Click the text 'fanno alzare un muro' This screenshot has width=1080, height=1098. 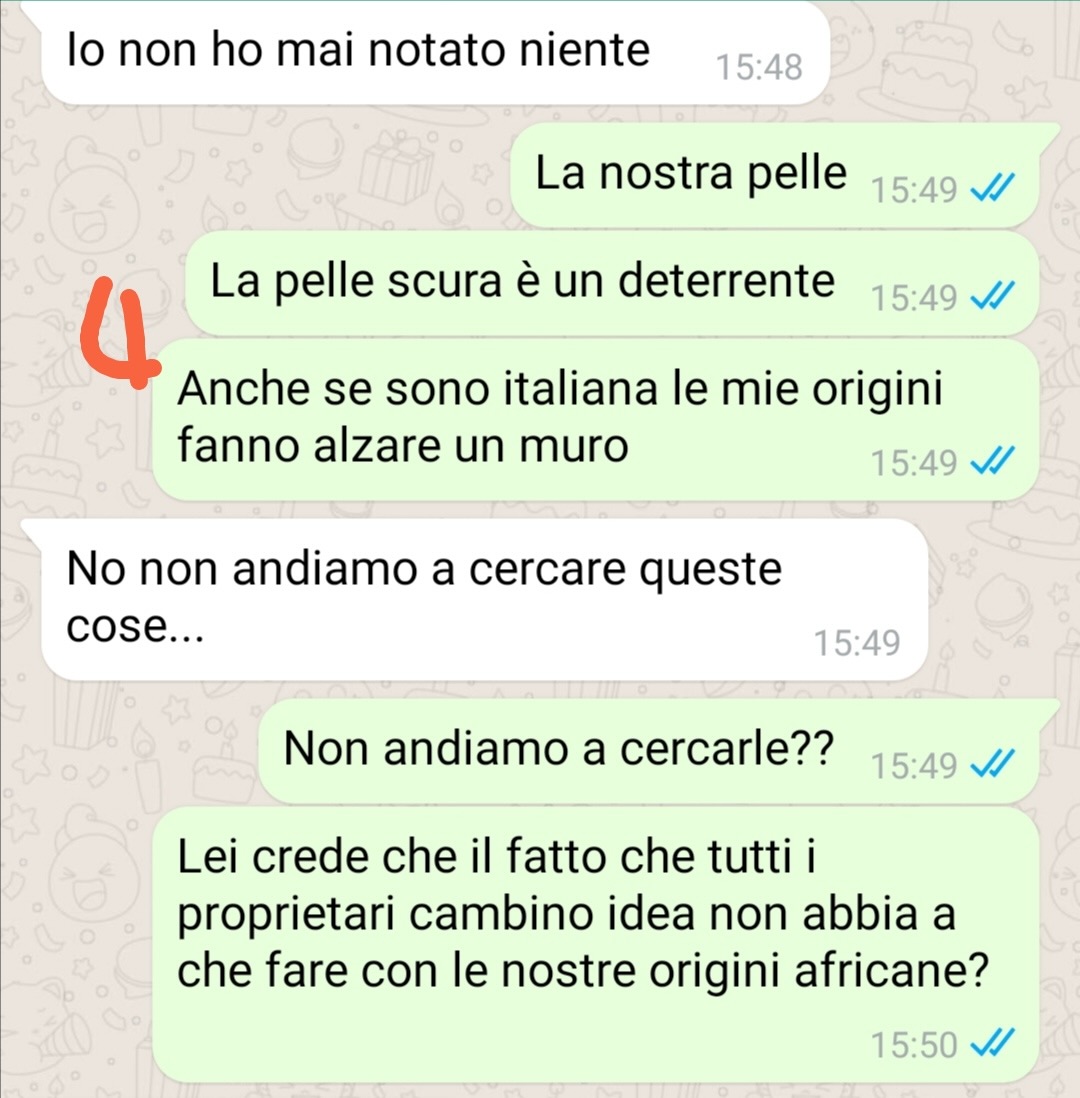point(403,445)
